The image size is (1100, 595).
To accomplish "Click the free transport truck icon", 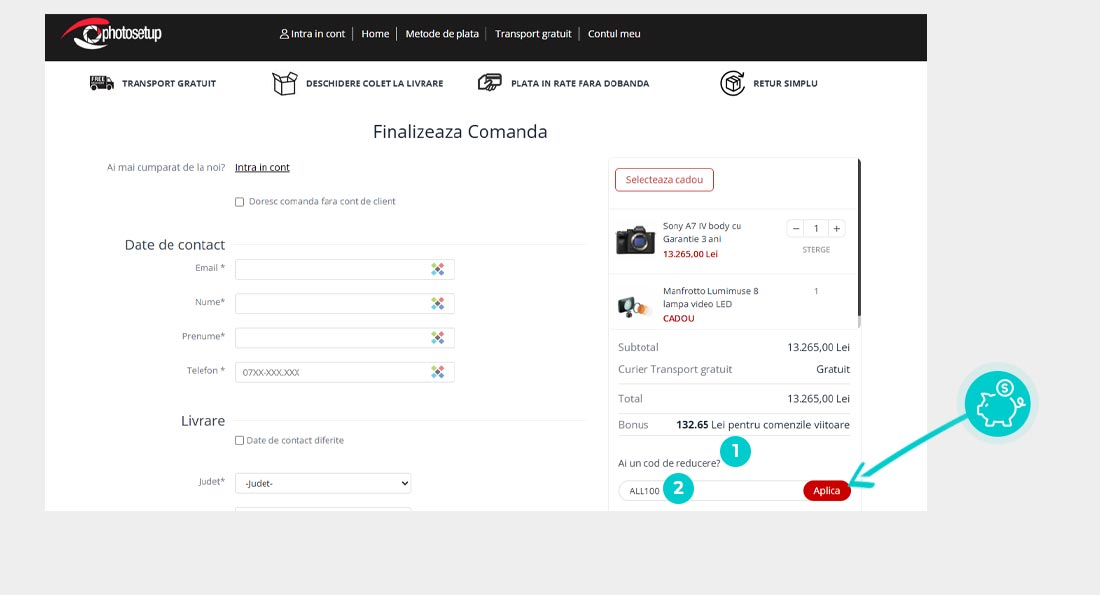I will [x=102, y=83].
